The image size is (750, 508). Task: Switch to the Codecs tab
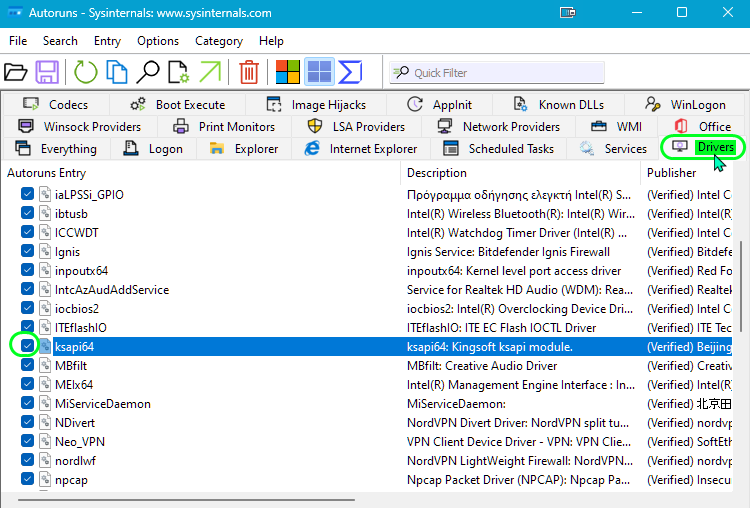(55, 104)
